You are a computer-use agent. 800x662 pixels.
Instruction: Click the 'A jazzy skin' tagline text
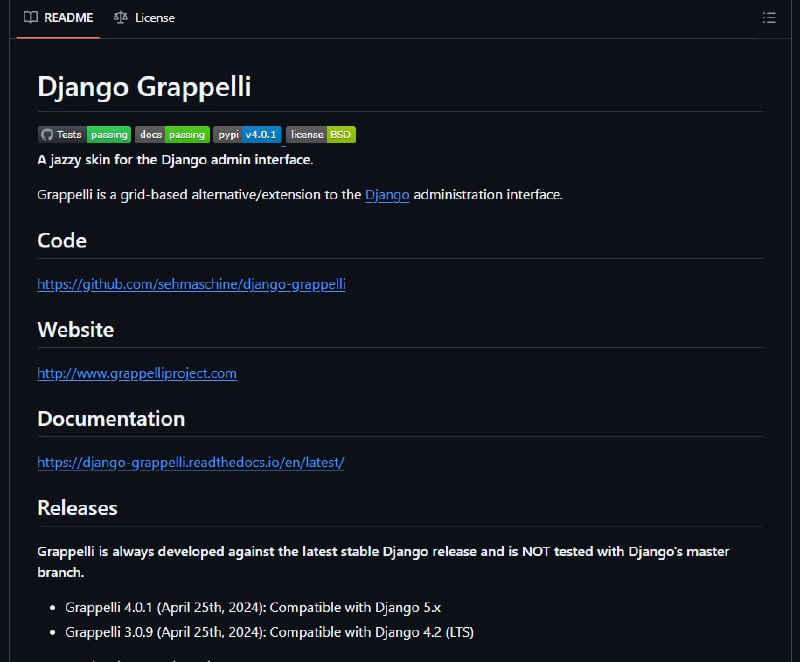click(175, 160)
